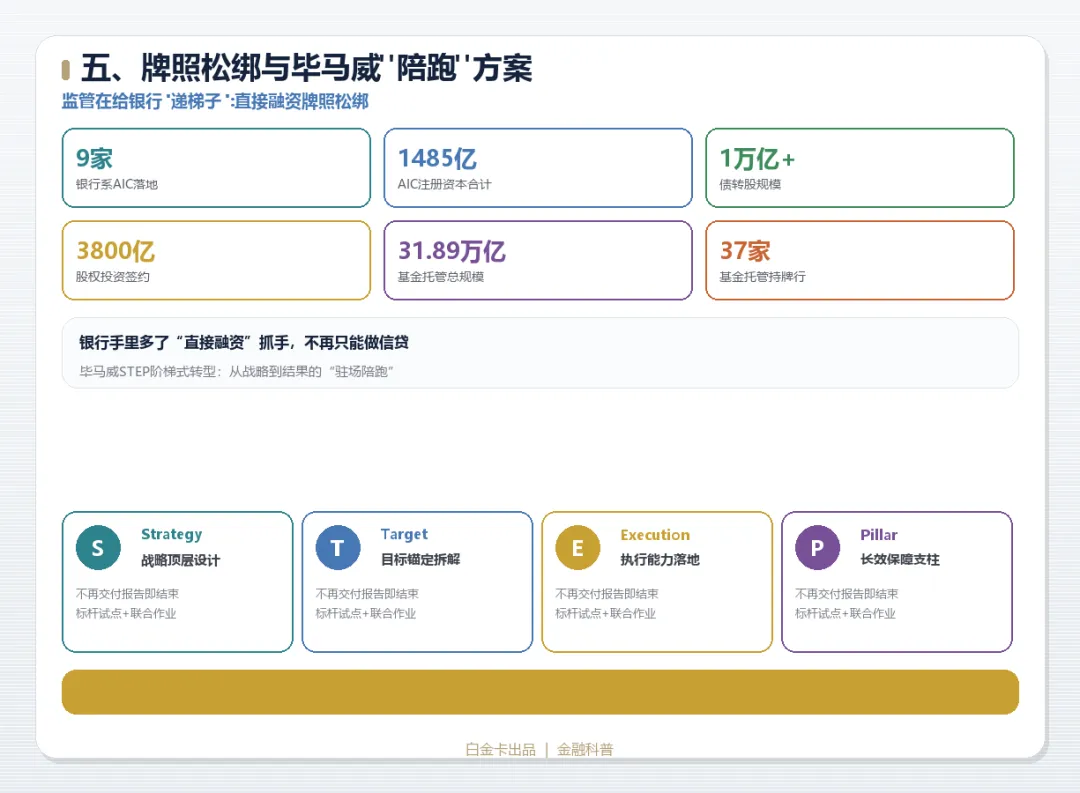Click the slide title 牌照松绑与毕马威 heading
Screen dimensions: 1080x793
click(307, 68)
